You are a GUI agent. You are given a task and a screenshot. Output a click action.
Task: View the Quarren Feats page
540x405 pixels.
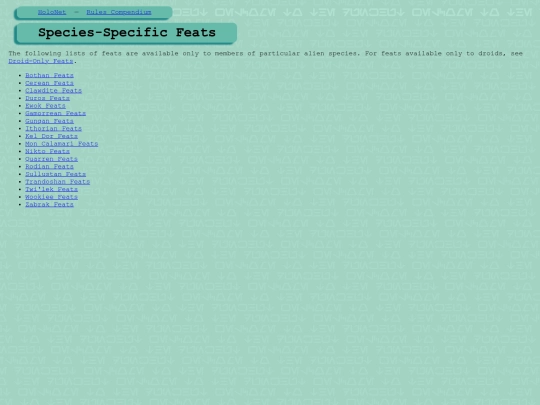point(51,159)
